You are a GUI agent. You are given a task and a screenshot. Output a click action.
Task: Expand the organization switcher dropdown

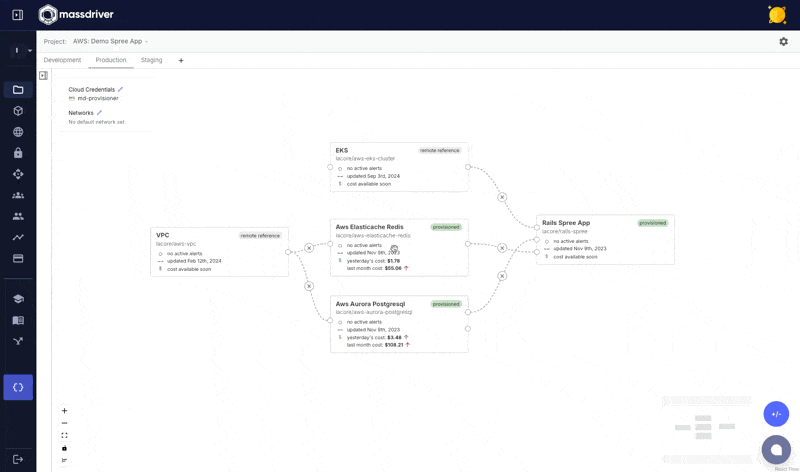coord(22,50)
